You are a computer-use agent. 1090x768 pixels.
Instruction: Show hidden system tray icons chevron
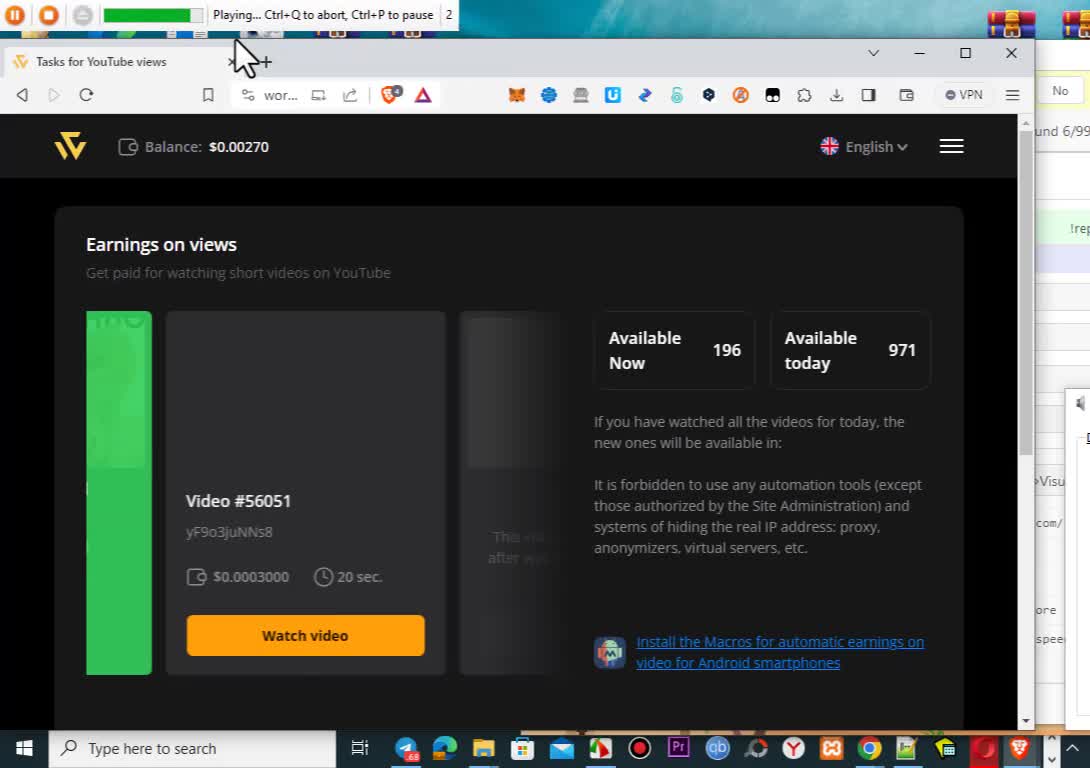tap(1072, 749)
